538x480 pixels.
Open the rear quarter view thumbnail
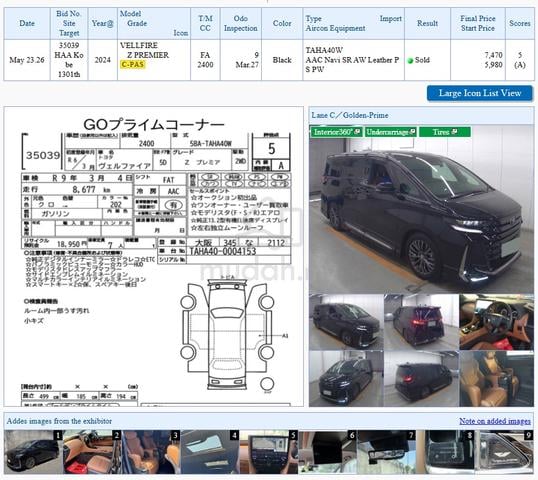(x=421, y=378)
